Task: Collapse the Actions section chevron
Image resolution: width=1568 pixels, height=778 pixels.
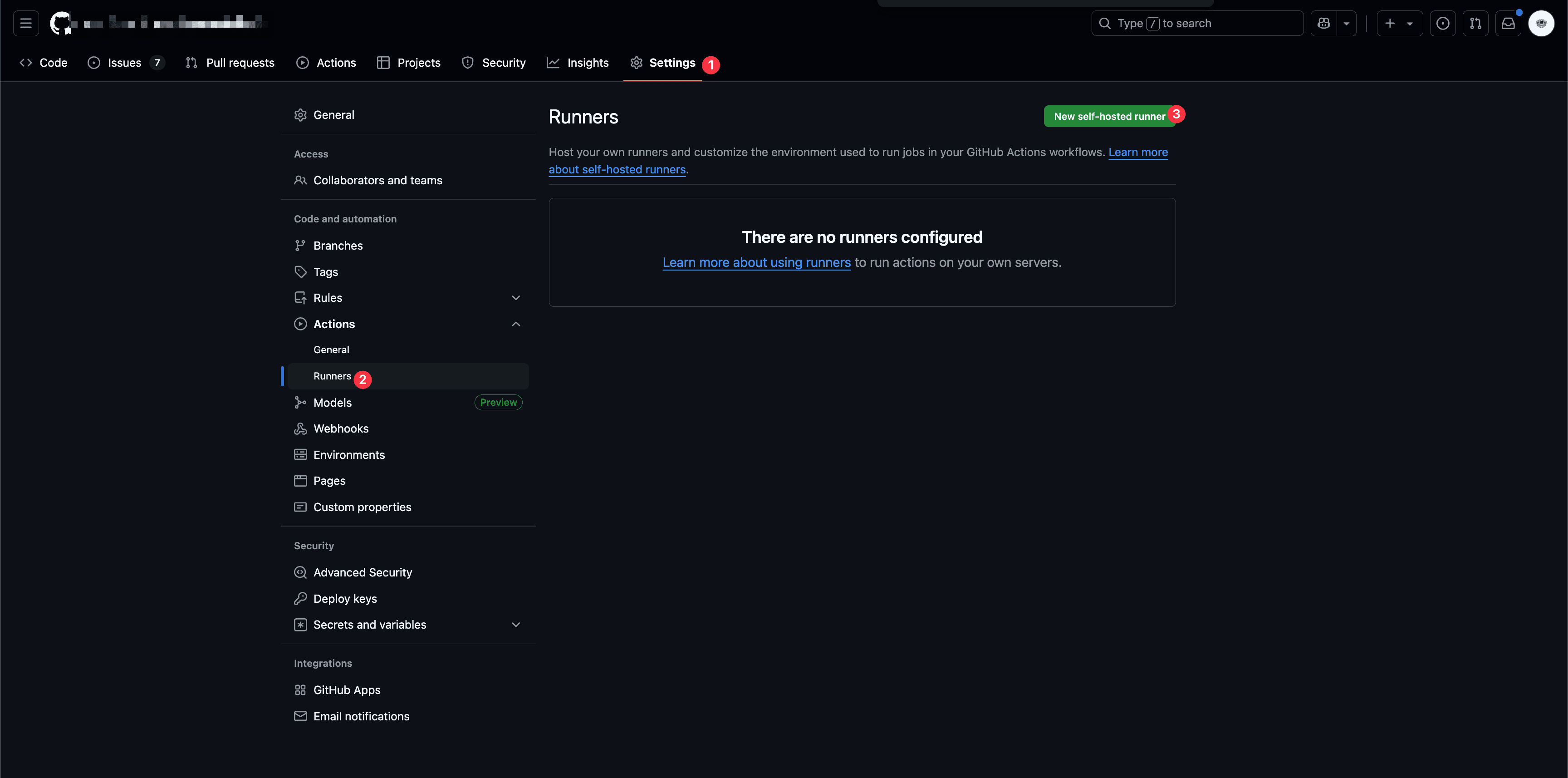Action: tap(515, 324)
